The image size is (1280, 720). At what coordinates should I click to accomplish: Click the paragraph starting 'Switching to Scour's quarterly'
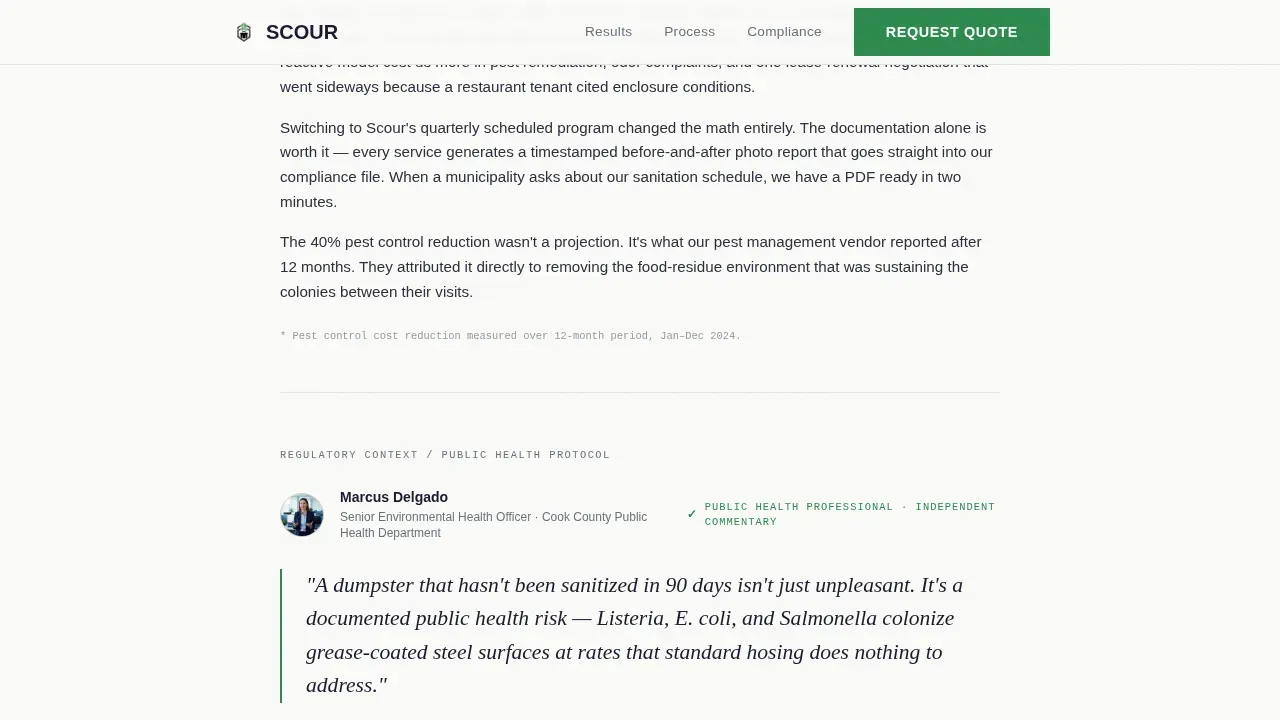click(x=636, y=165)
